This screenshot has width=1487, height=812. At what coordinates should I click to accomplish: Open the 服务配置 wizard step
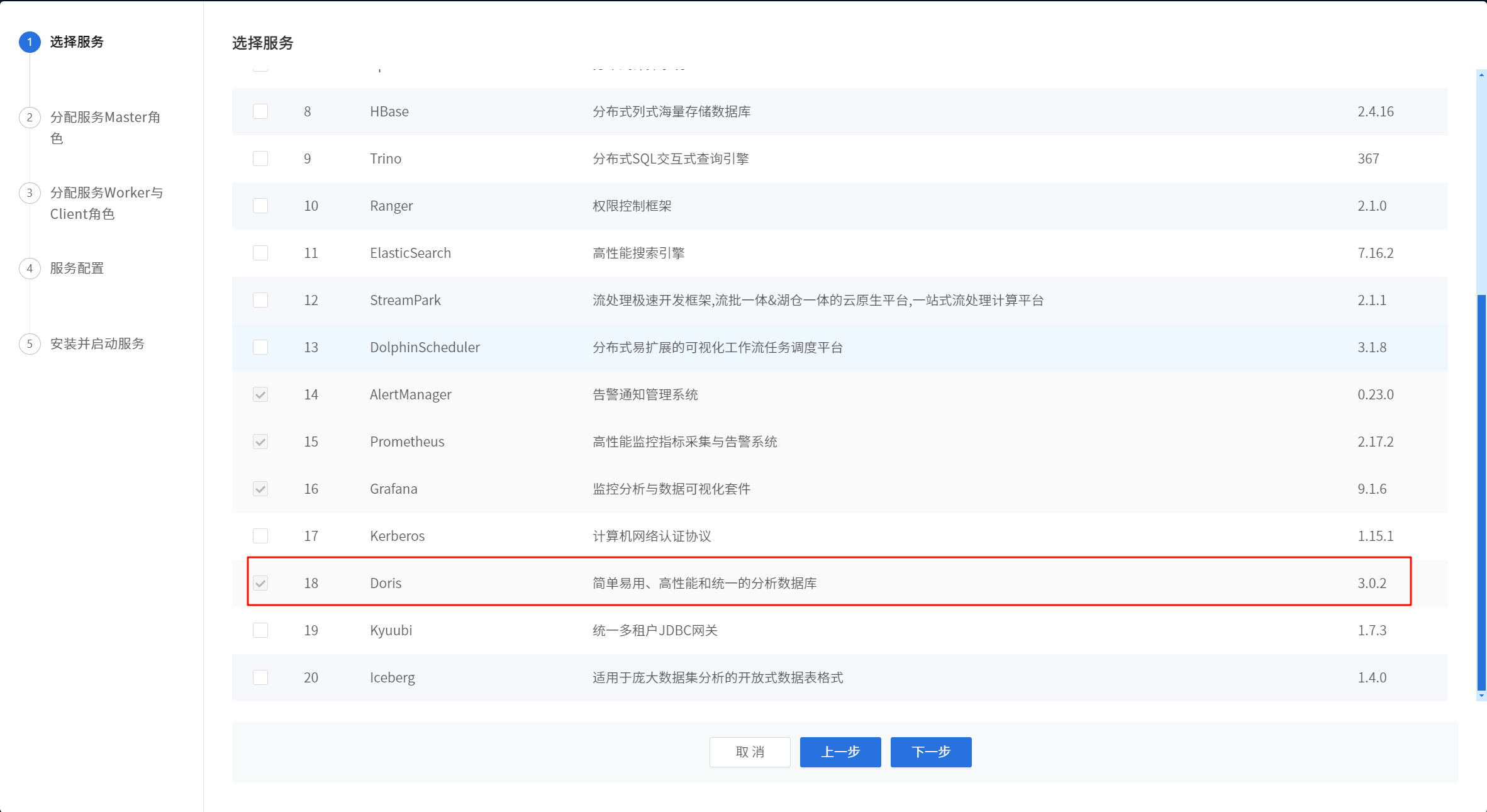click(77, 268)
